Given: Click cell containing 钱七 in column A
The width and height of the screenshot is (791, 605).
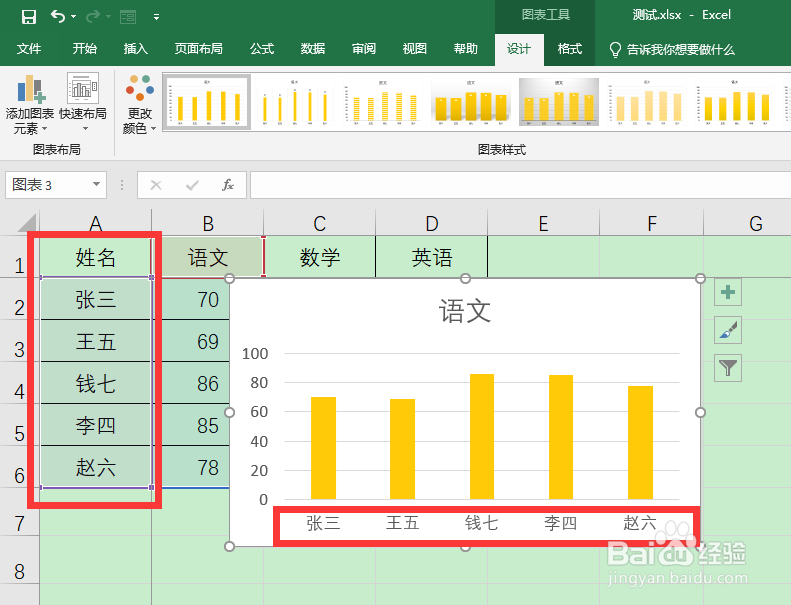Looking at the screenshot, I should (95, 383).
